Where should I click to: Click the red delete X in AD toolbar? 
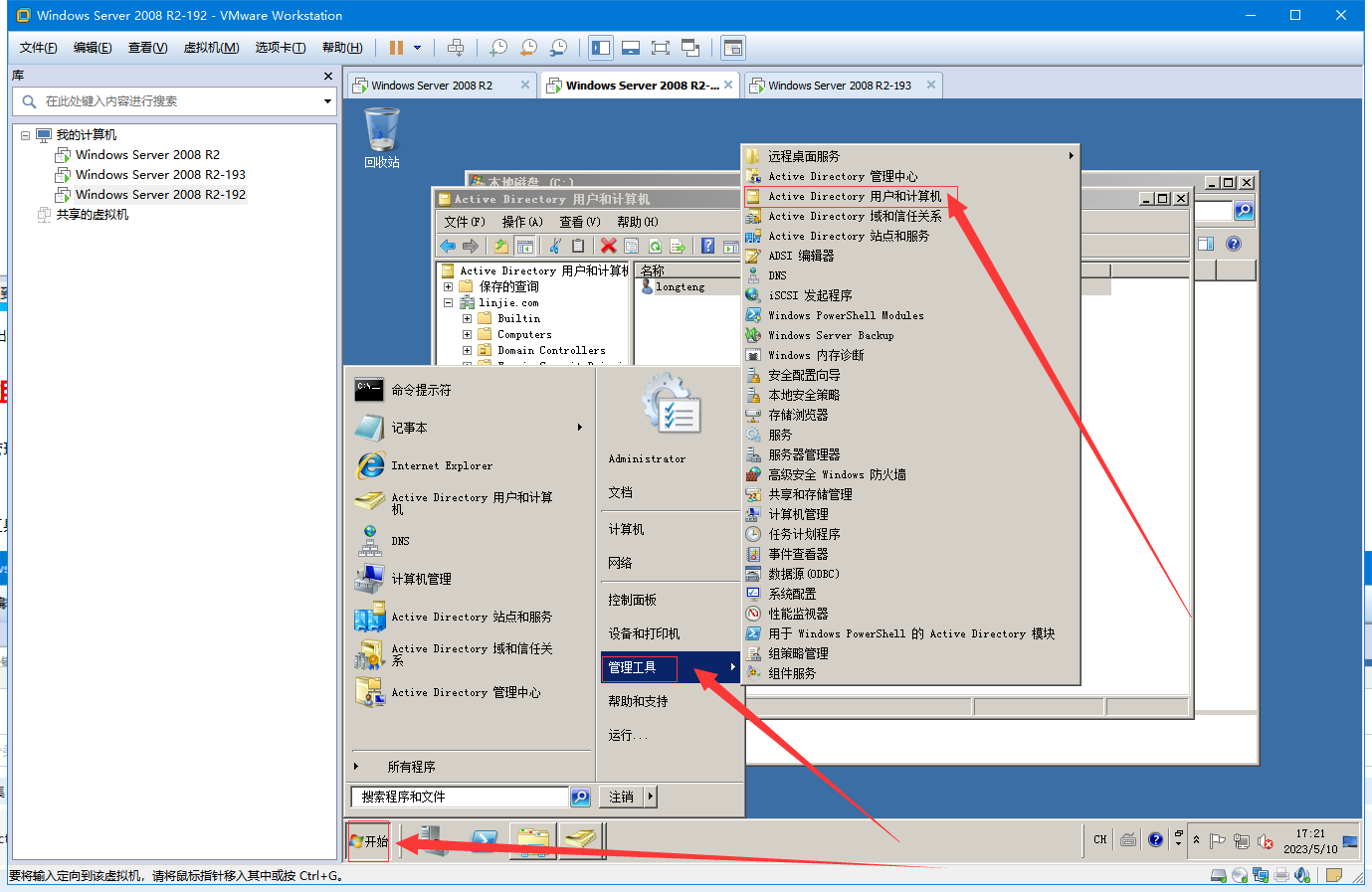pyautogui.click(x=609, y=246)
